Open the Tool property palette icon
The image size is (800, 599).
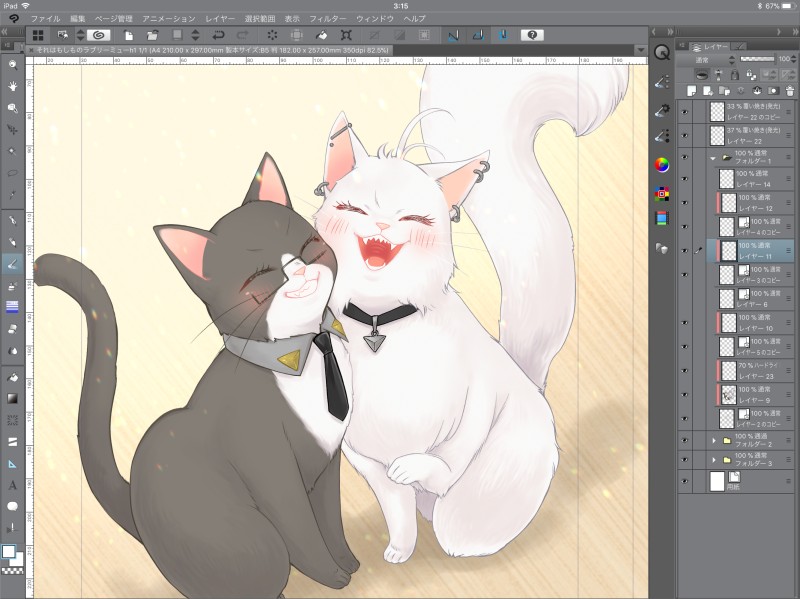(x=662, y=109)
